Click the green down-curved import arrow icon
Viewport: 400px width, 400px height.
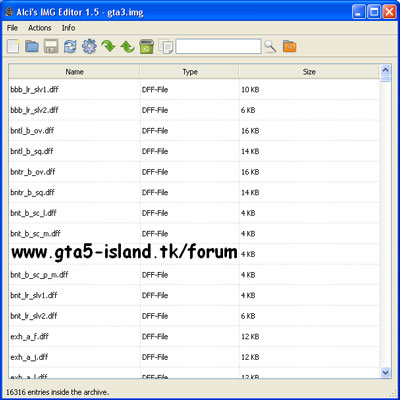point(108,46)
